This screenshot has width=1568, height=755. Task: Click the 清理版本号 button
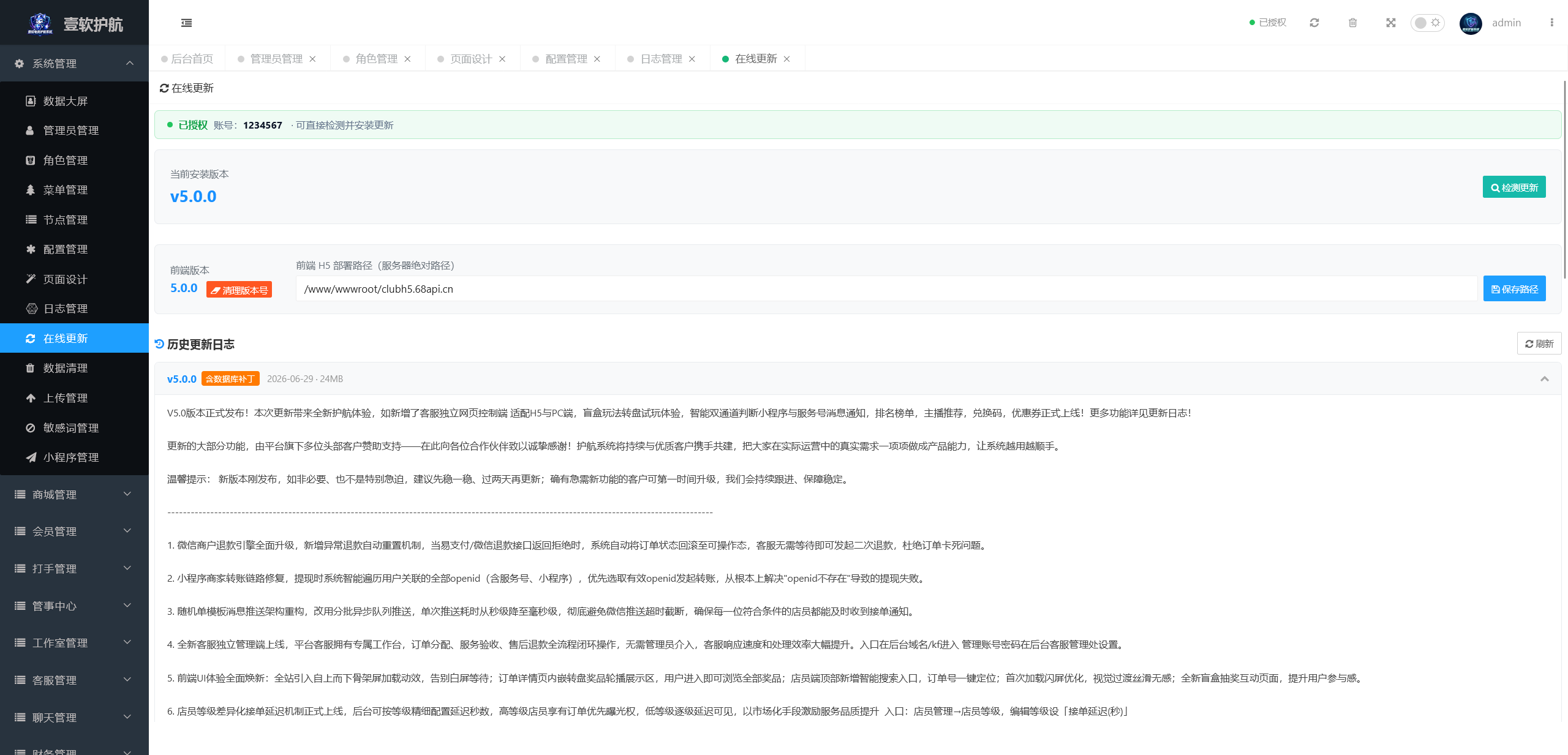(x=239, y=290)
